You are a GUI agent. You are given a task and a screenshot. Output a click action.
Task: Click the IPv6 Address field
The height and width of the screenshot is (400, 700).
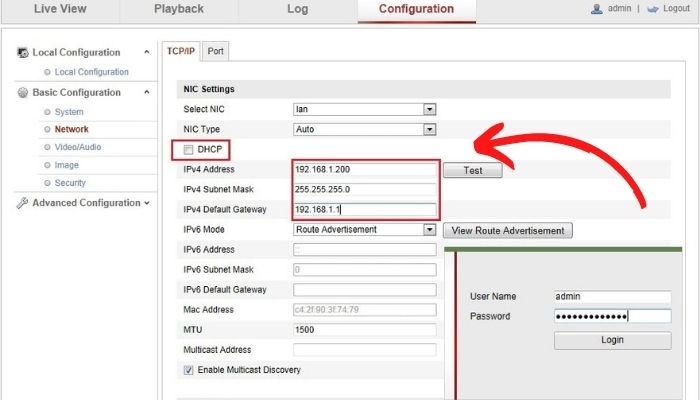365,250
